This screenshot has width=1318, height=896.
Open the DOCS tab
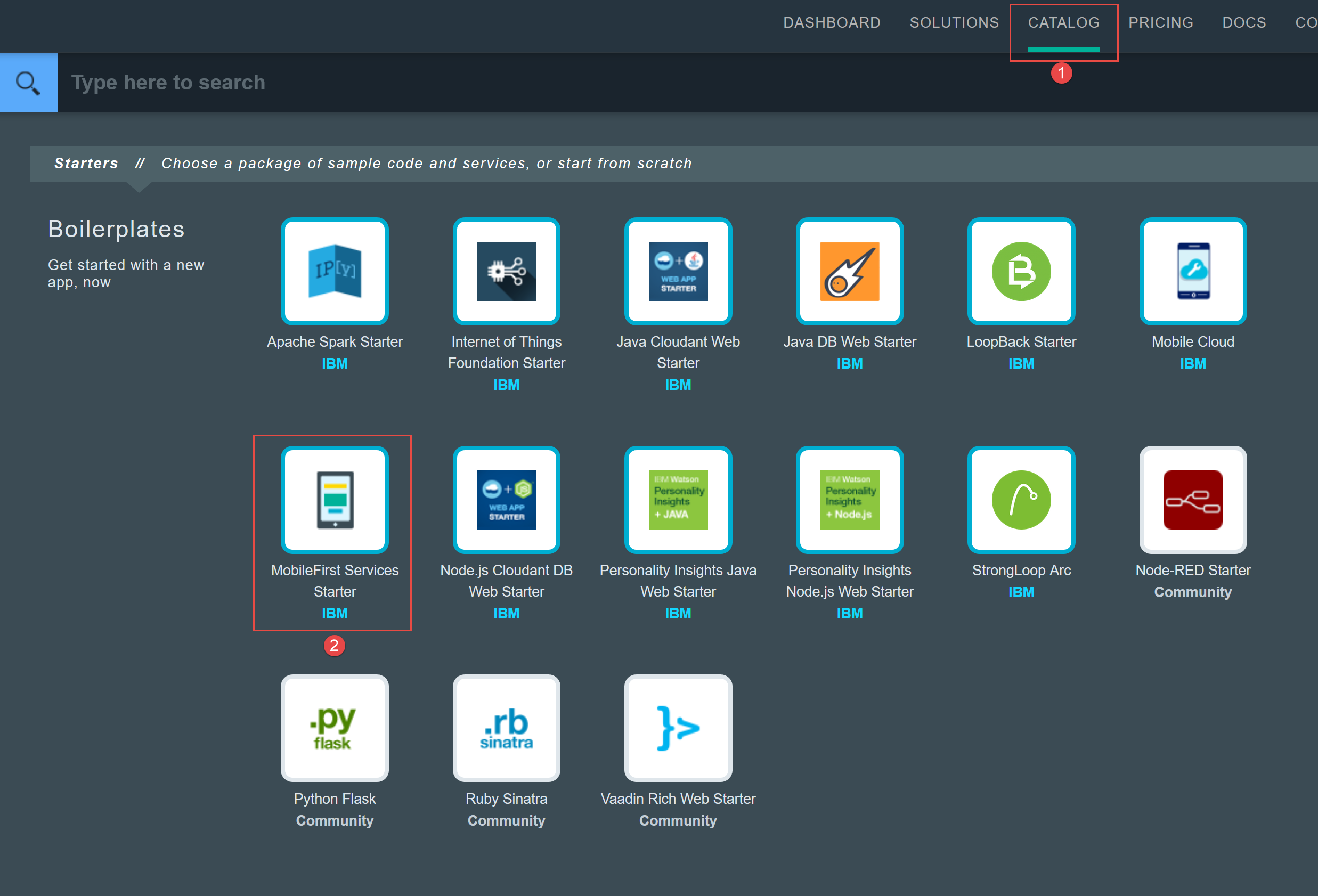tap(1244, 23)
